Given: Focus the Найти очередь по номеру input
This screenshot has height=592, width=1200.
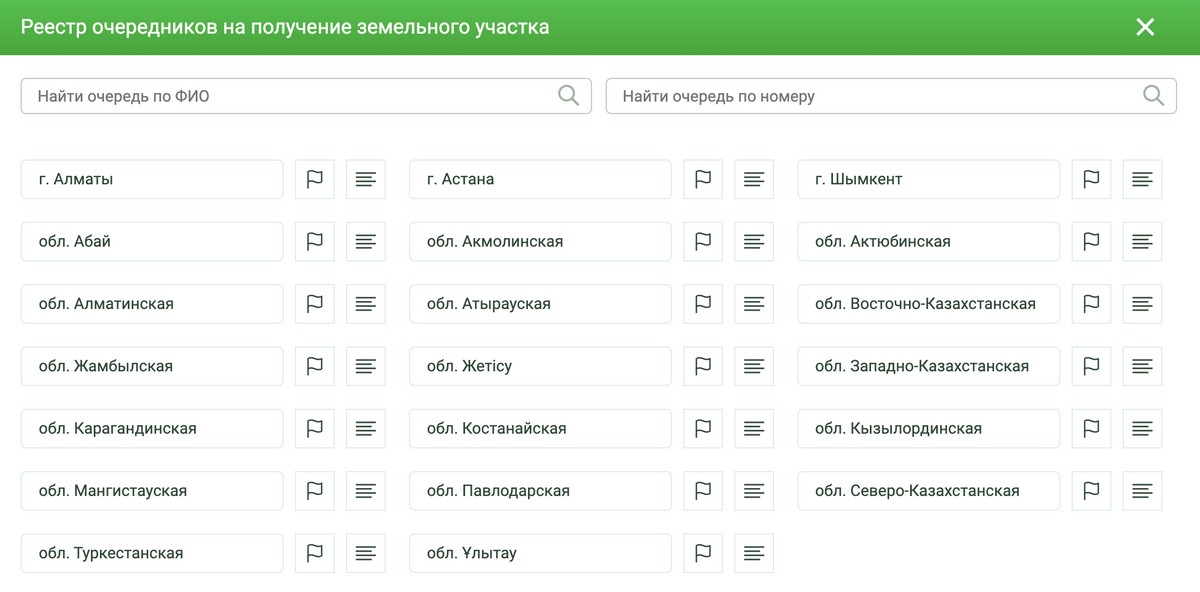Looking at the screenshot, I should pyautogui.click(x=891, y=96).
